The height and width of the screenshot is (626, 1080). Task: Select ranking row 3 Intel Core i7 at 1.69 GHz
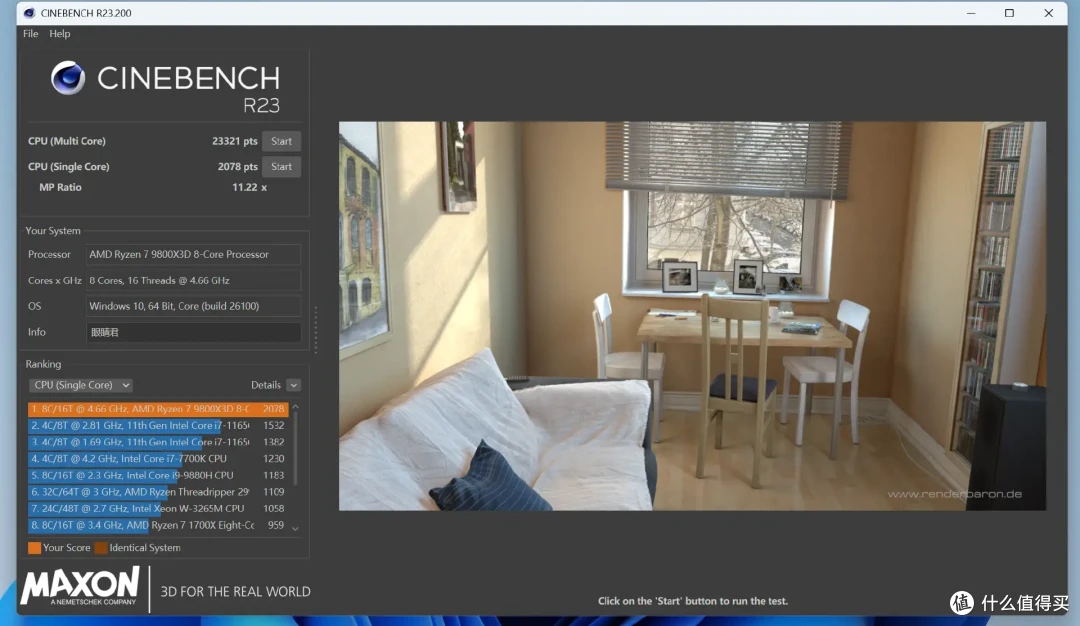click(158, 442)
